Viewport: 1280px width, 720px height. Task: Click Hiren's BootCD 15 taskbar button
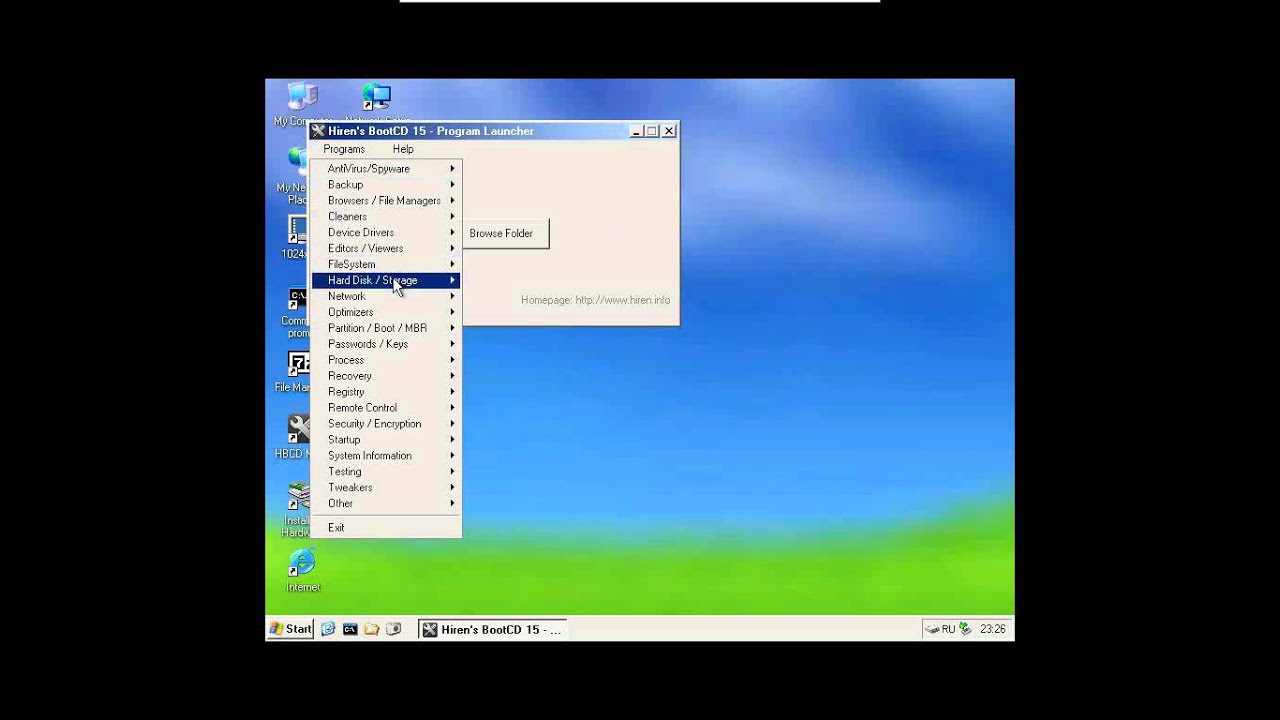pyautogui.click(x=491, y=629)
